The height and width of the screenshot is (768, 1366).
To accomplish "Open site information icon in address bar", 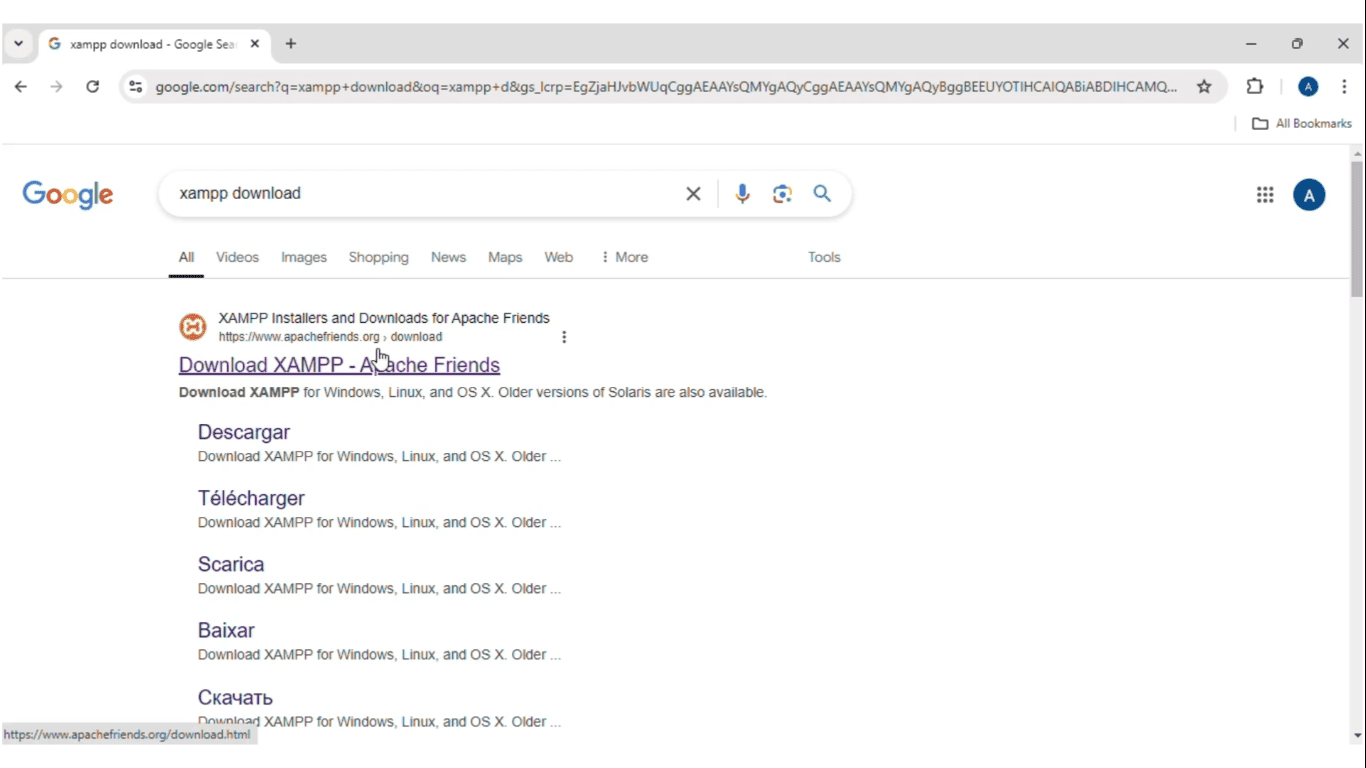I will click(136, 87).
